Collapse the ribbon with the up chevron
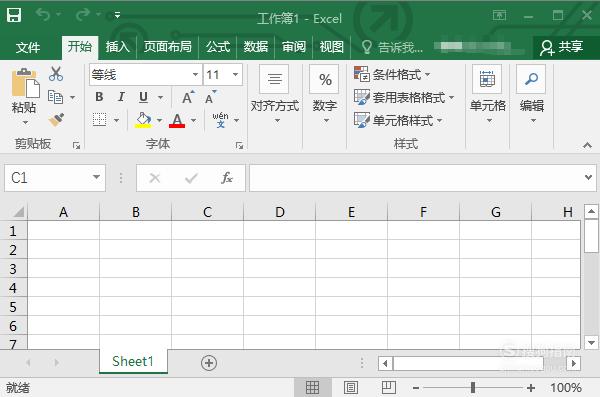The height and width of the screenshot is (397, 600). click(587, 145)
